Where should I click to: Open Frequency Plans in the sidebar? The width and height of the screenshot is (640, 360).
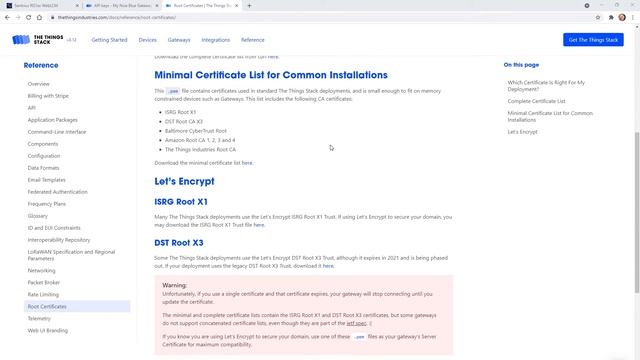click(47, 204)
